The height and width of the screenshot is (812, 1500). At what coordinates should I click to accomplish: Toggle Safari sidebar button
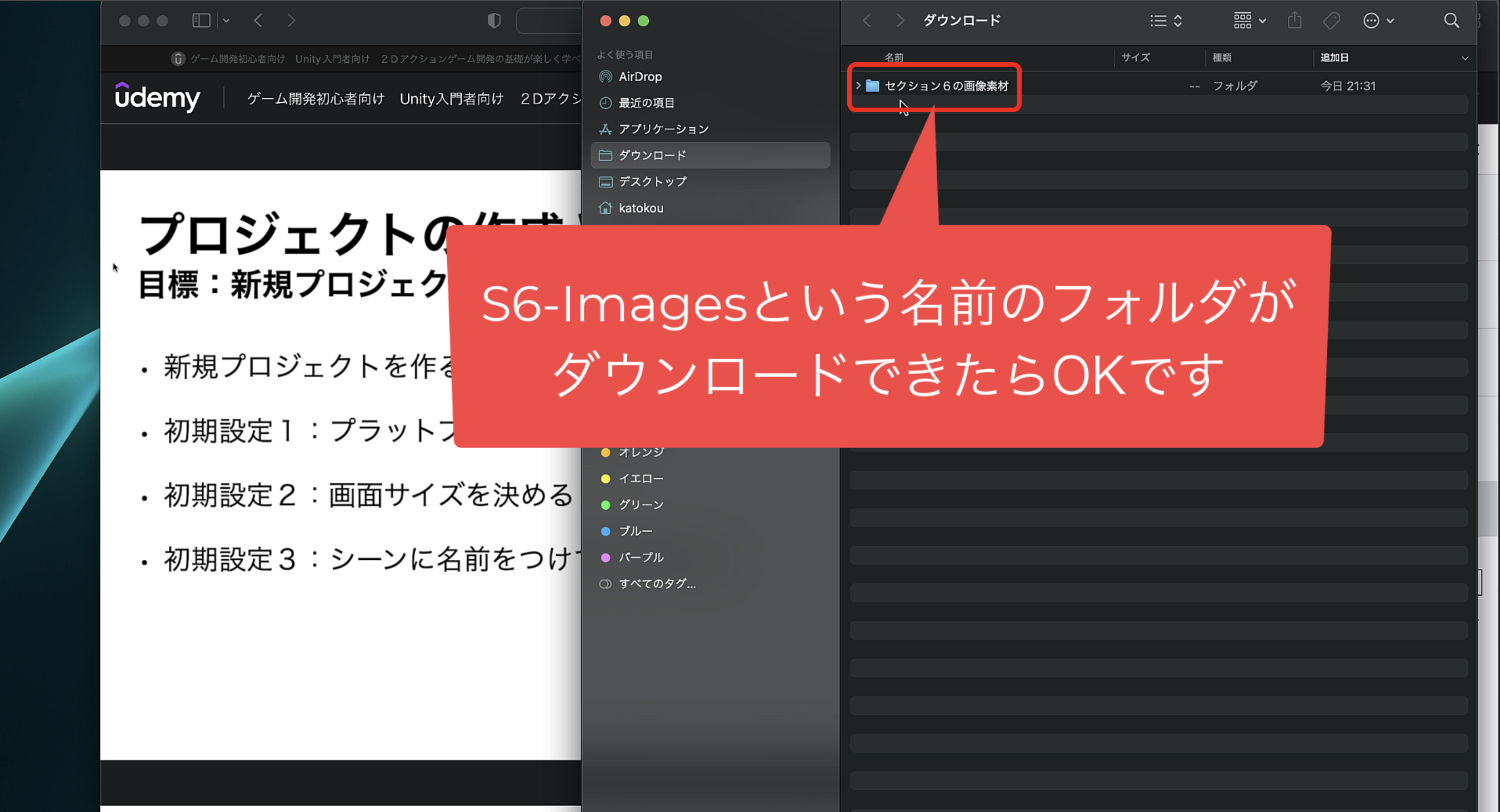(x=201, y=20)
